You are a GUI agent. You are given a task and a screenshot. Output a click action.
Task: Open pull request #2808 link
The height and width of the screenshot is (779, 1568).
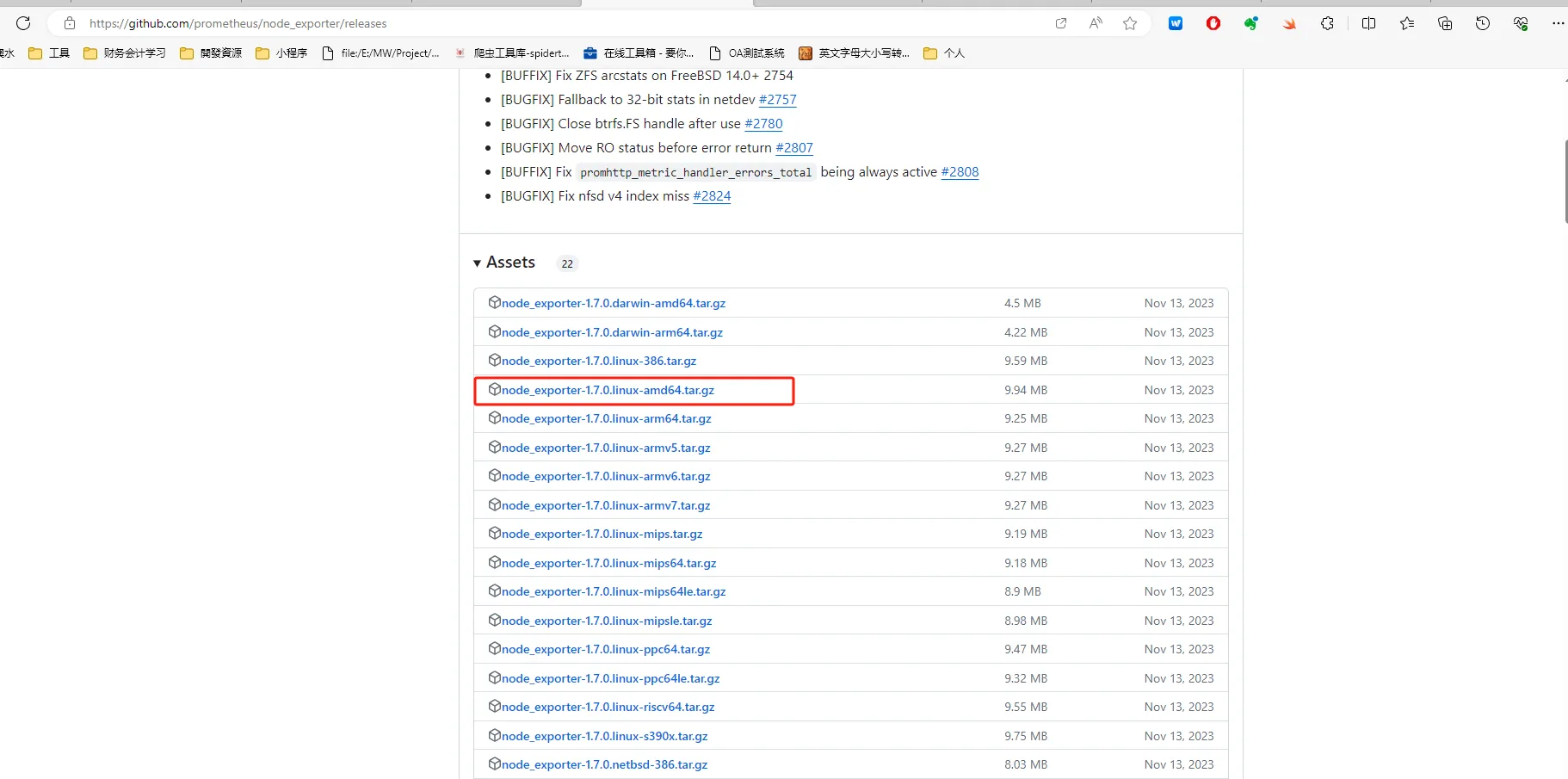tap(960, 172)
